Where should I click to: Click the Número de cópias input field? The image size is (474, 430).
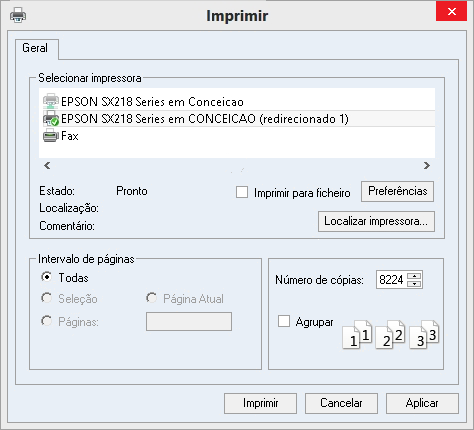pyautogui.click(x=392, y=280)
